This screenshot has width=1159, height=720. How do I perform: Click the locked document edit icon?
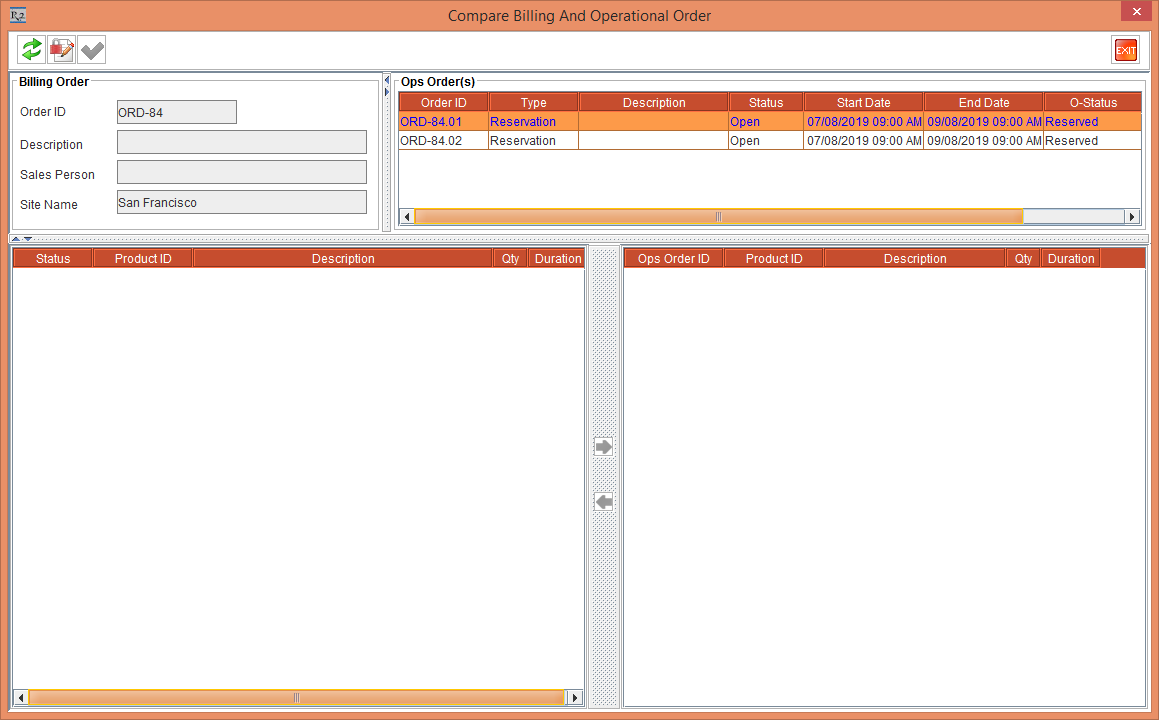[x=61, y=49]
